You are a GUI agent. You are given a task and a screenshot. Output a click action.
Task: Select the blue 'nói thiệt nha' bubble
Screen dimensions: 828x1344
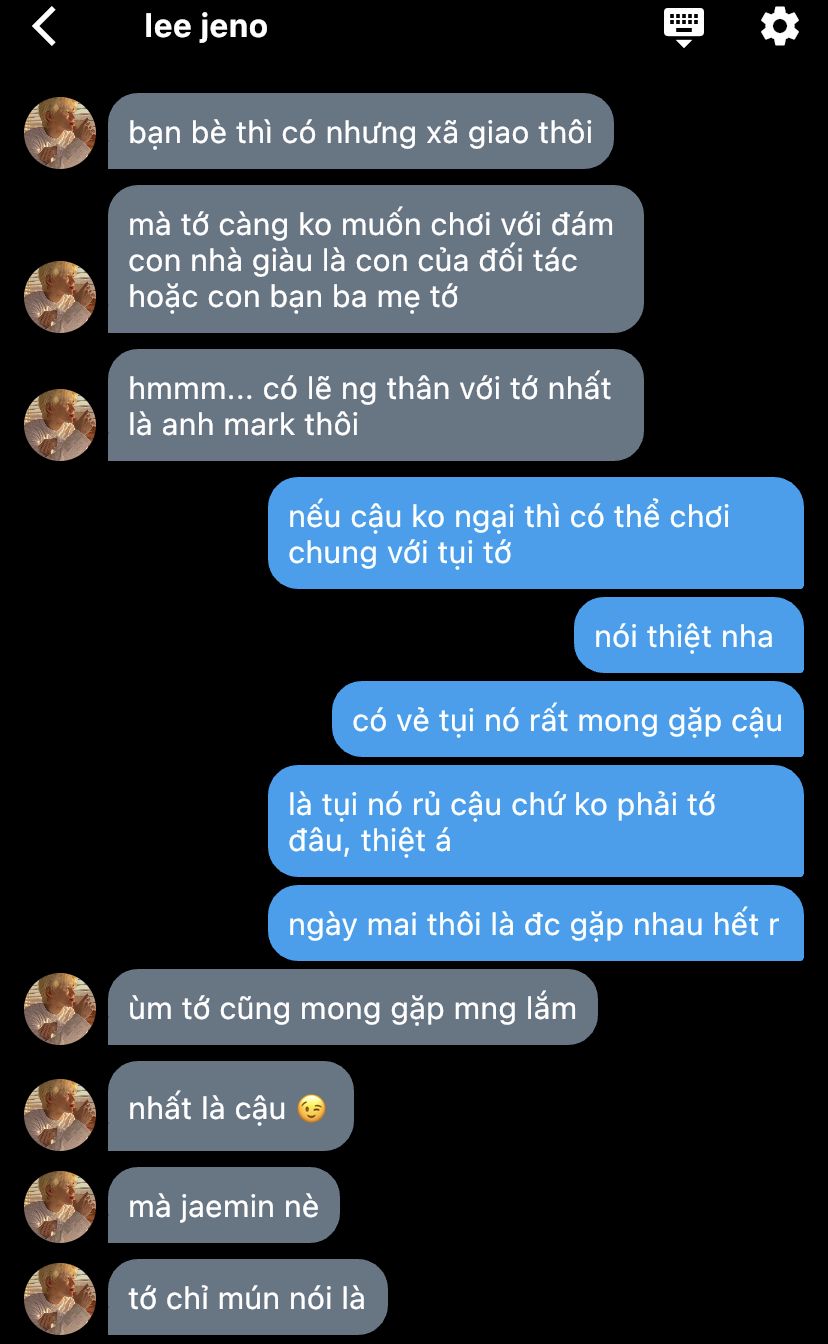tap(689, 635)
